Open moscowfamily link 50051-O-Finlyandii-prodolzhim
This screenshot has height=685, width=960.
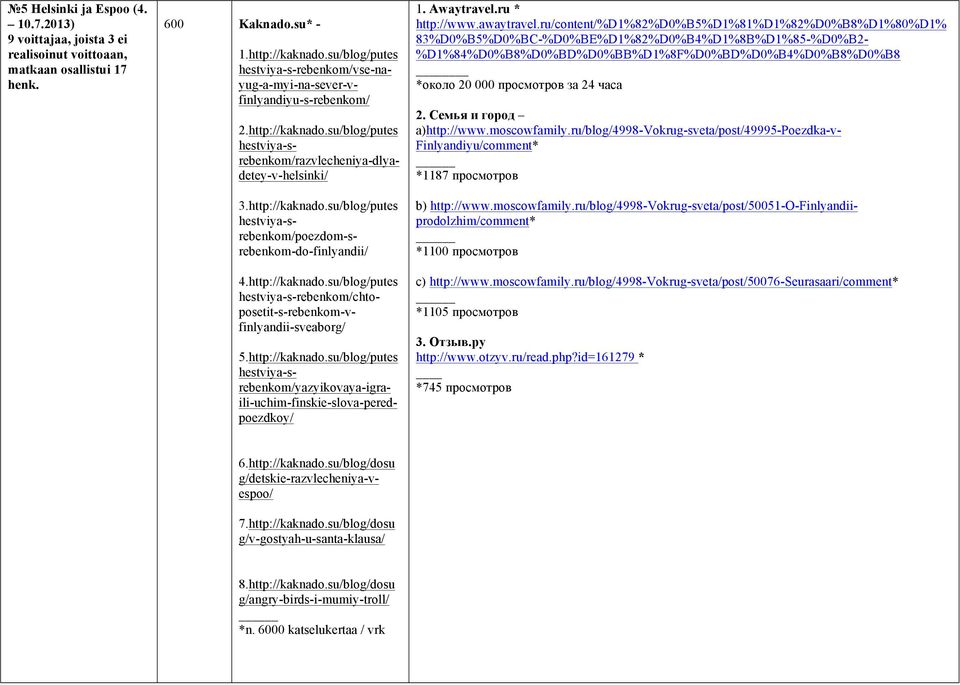point(637,213)
